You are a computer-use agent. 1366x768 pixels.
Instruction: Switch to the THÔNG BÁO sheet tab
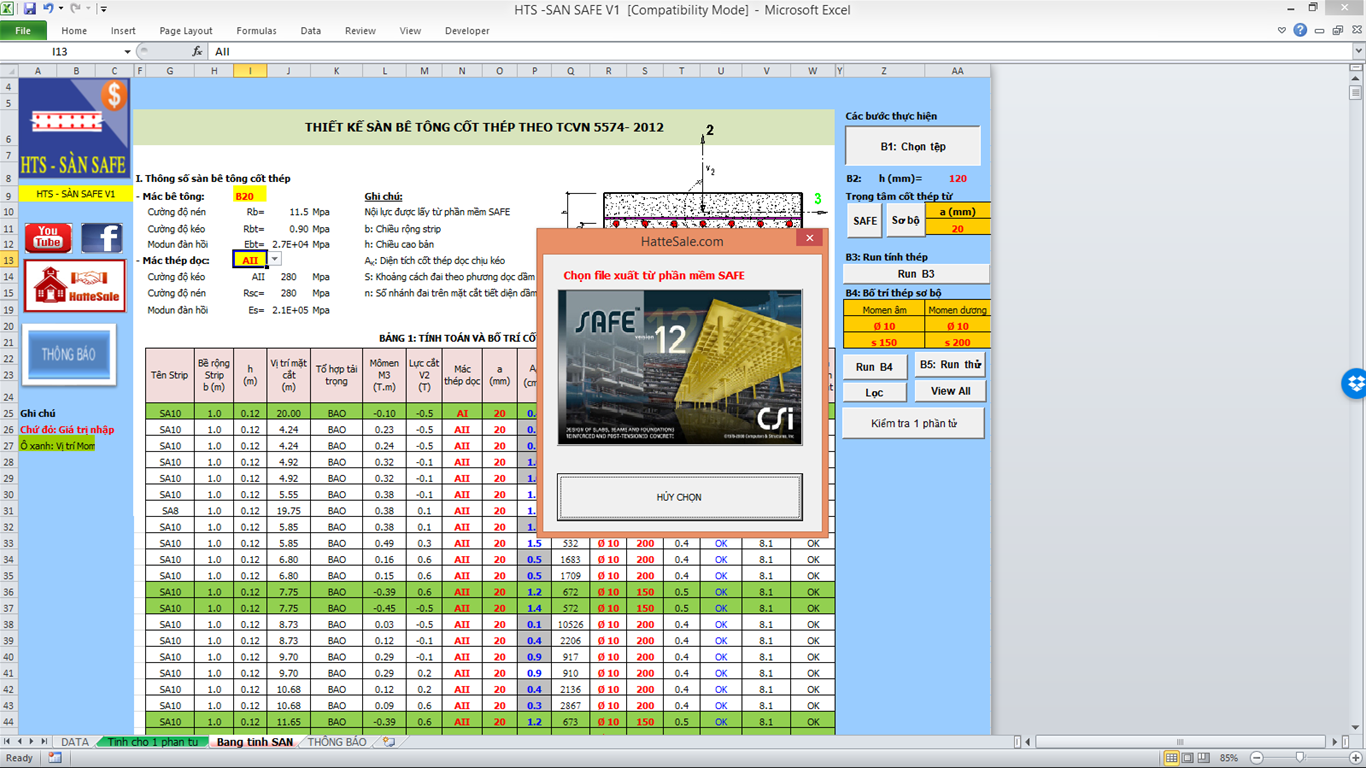(x=337, y=742)
